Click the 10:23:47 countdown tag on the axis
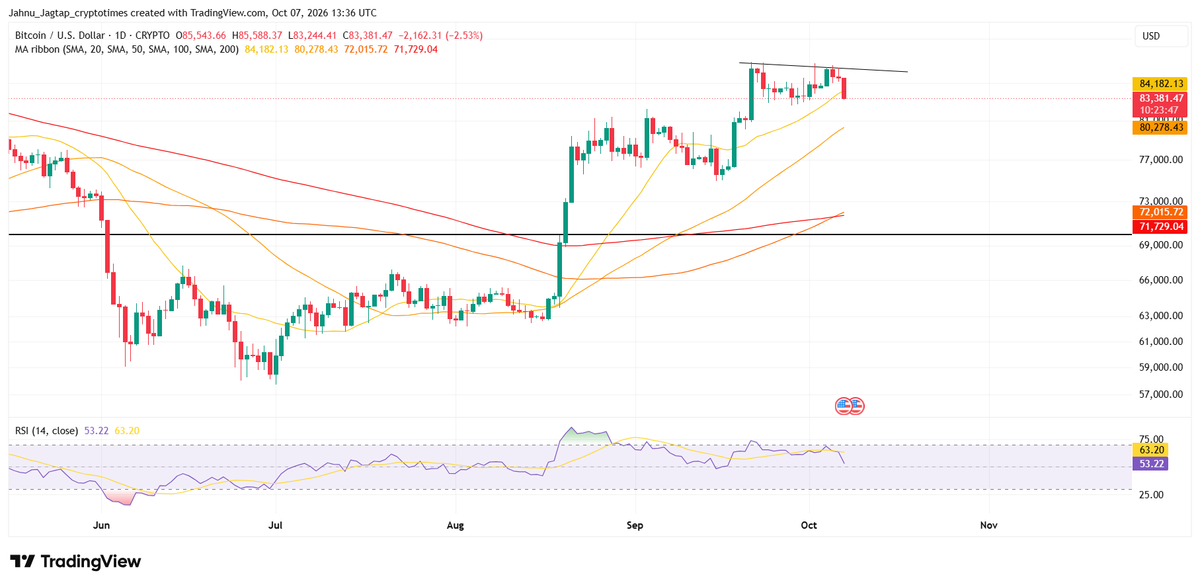Viewport: 1200px width, 586px height. [x=1161, y=111]
